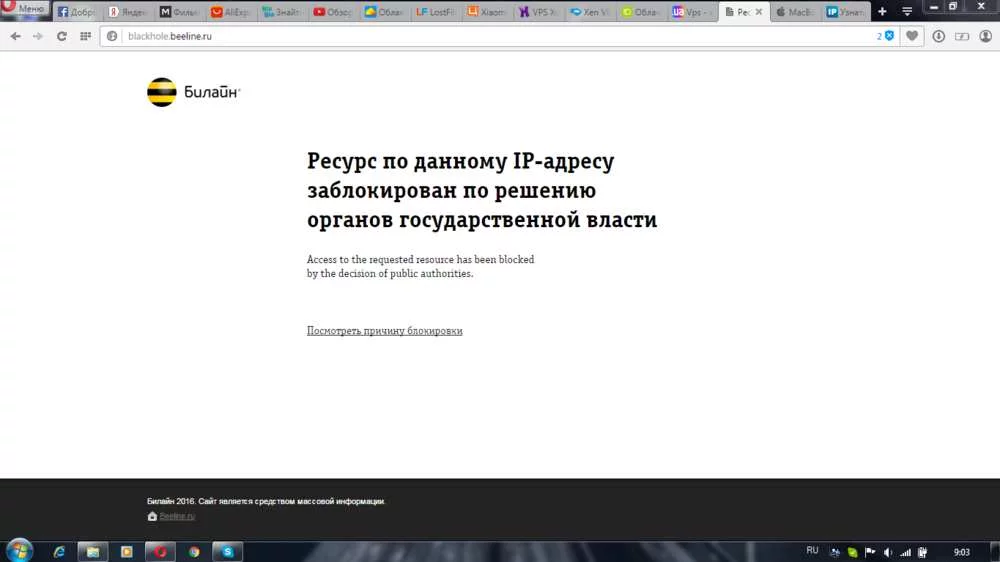Open the downloads icon in toolbar
The height and width of the screenshot is (562, 1000).
point(939,36)
